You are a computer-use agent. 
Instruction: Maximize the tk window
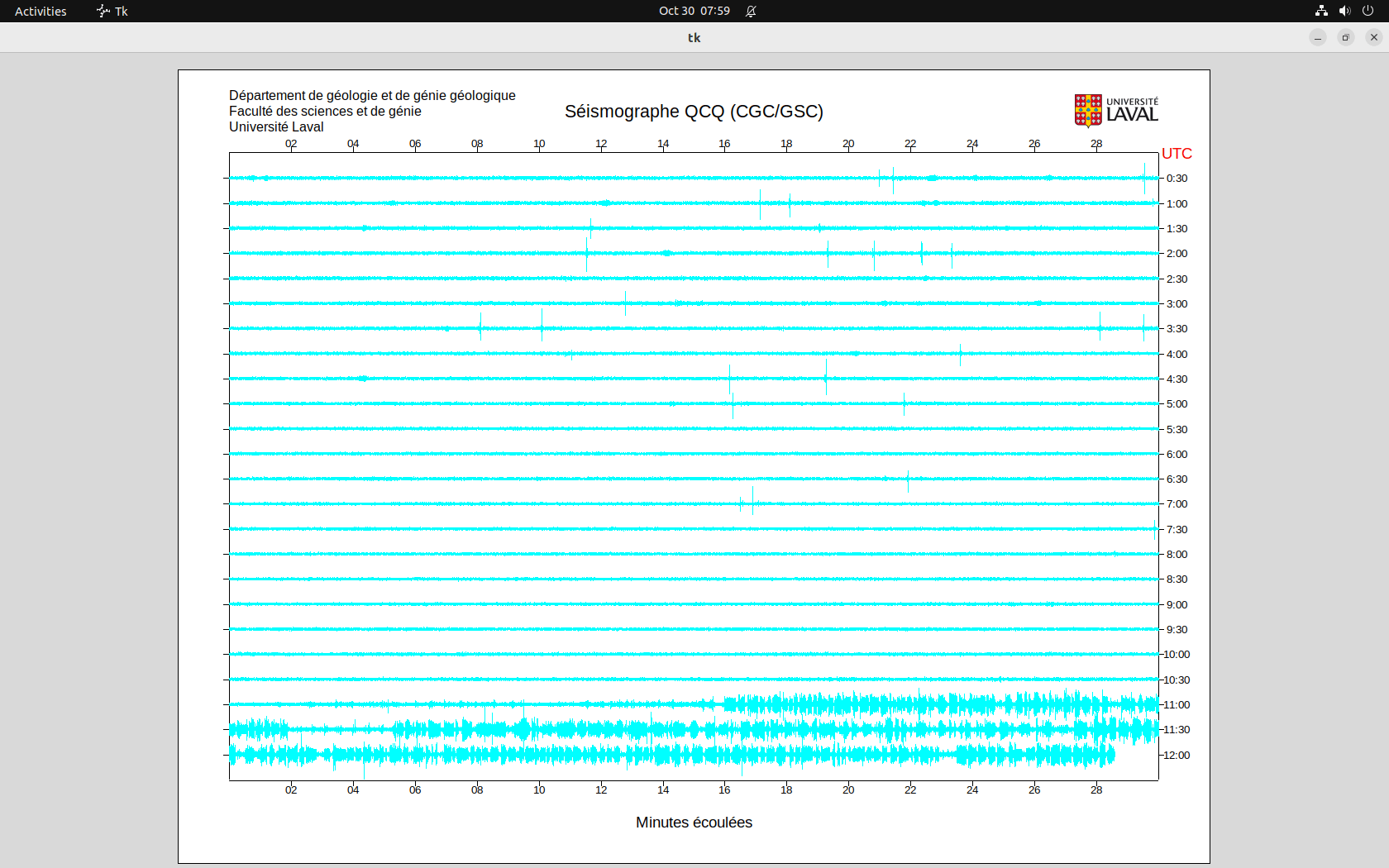[x=1346, y=37]
